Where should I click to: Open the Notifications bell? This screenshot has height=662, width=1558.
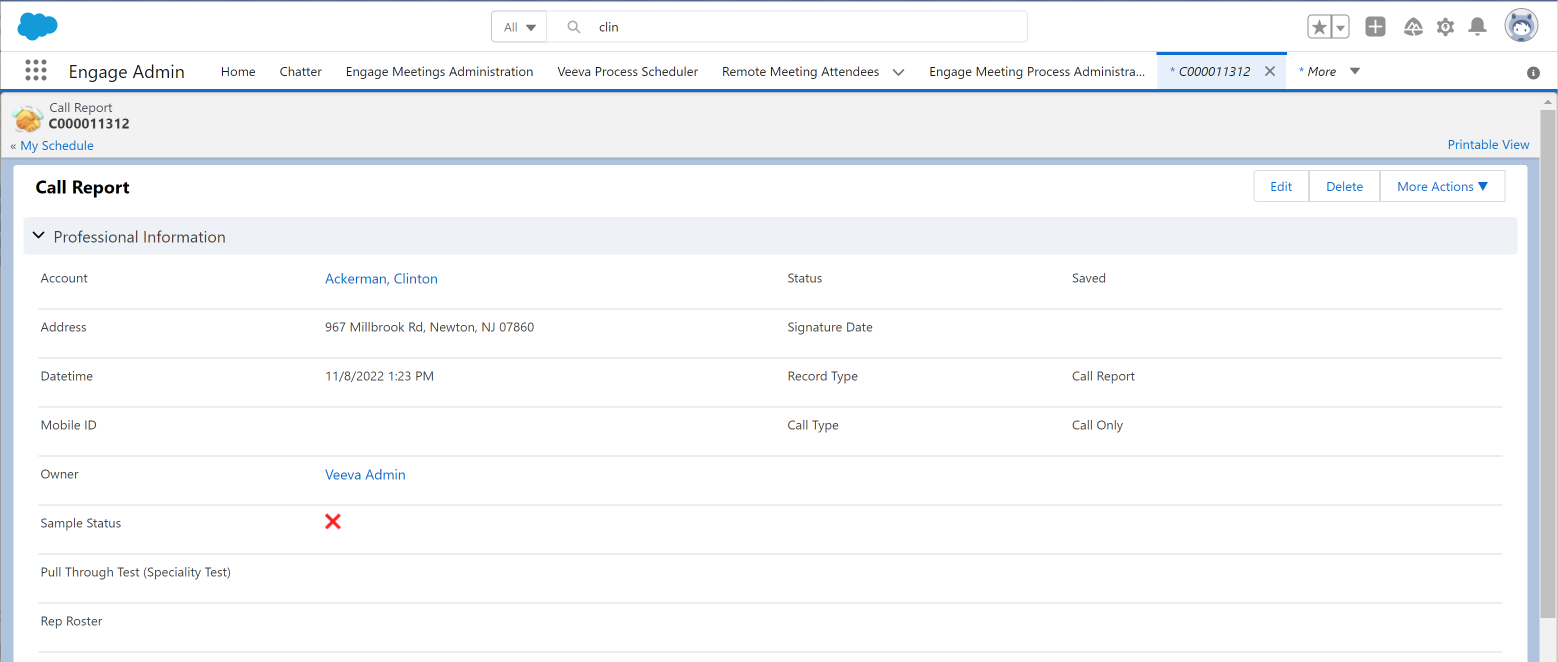(x=1477, y=27)
